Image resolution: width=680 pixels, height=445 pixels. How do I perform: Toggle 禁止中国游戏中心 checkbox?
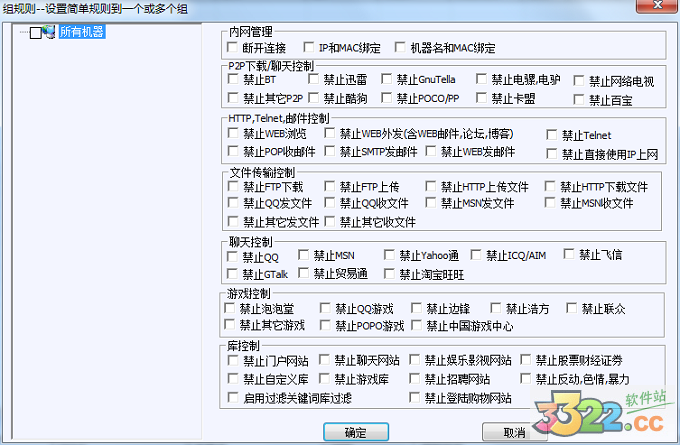(x=416, y=325)
